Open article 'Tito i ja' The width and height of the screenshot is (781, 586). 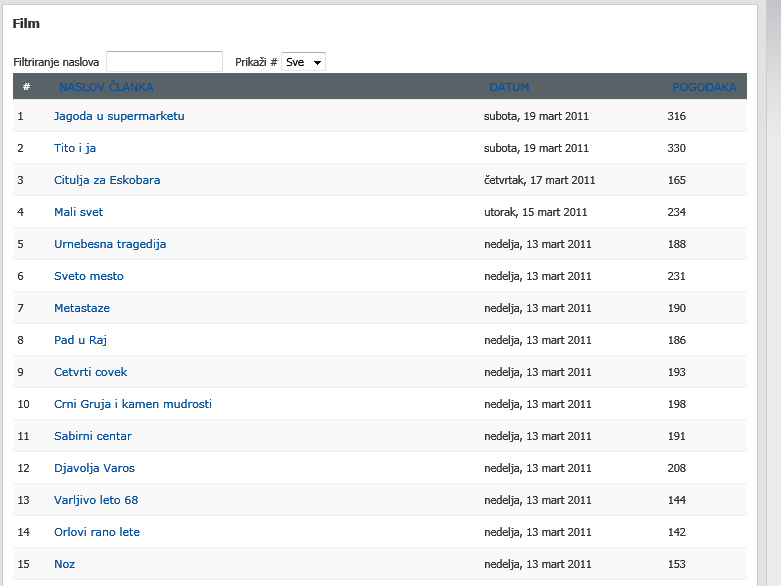point(75,148)
